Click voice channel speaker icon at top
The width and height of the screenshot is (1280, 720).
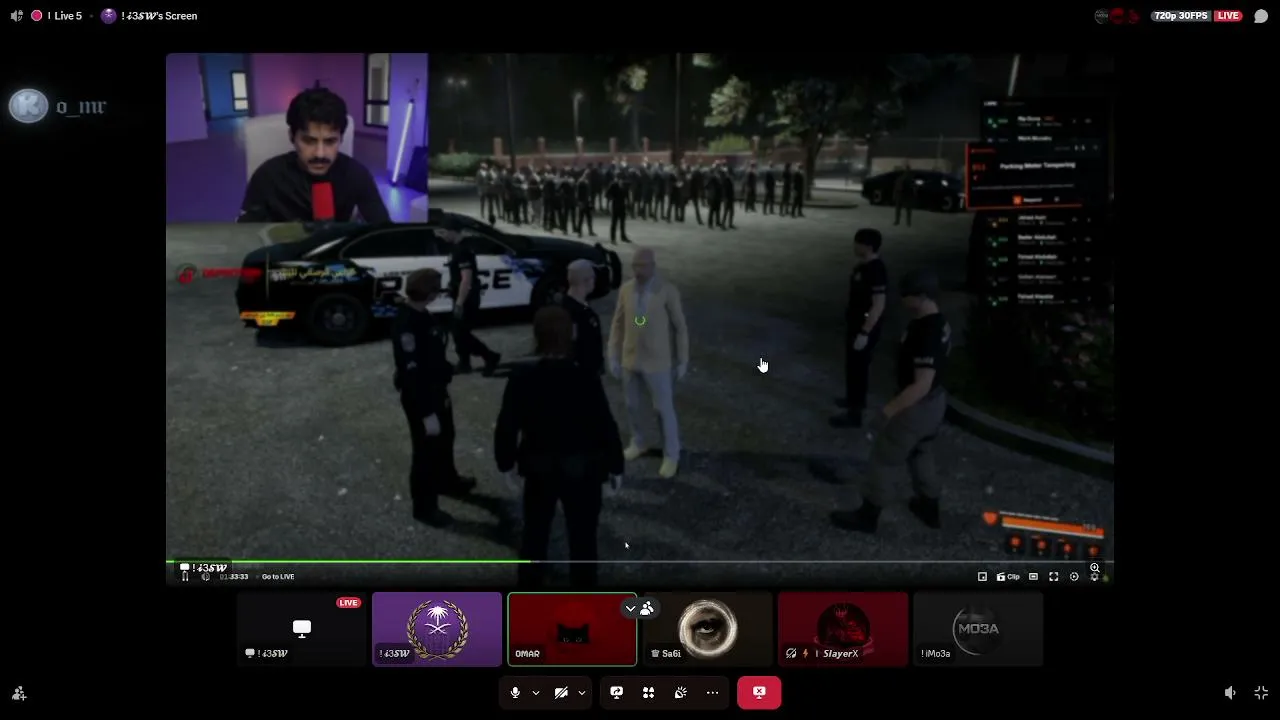16,16
